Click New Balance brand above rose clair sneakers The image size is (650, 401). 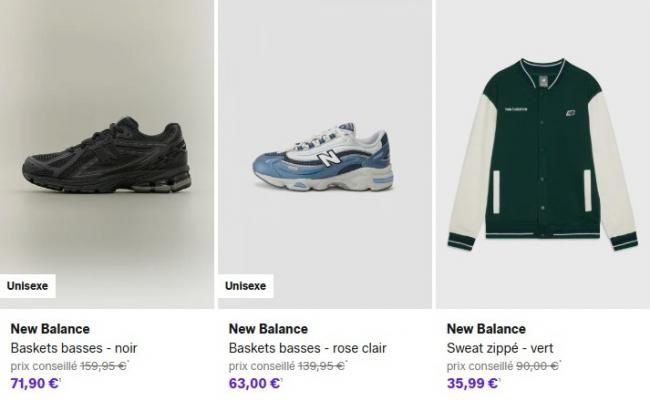click(268, 329)
